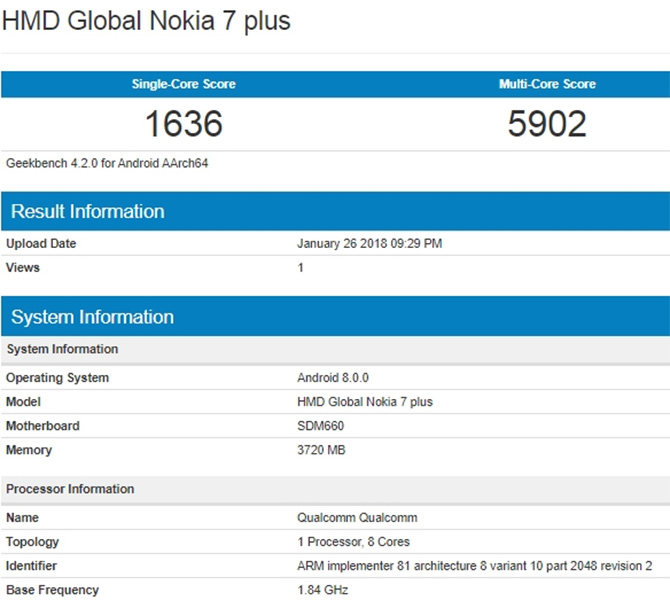Click the blue System Information banner
Screen dimensions: 670x608
tap(335, 317)
